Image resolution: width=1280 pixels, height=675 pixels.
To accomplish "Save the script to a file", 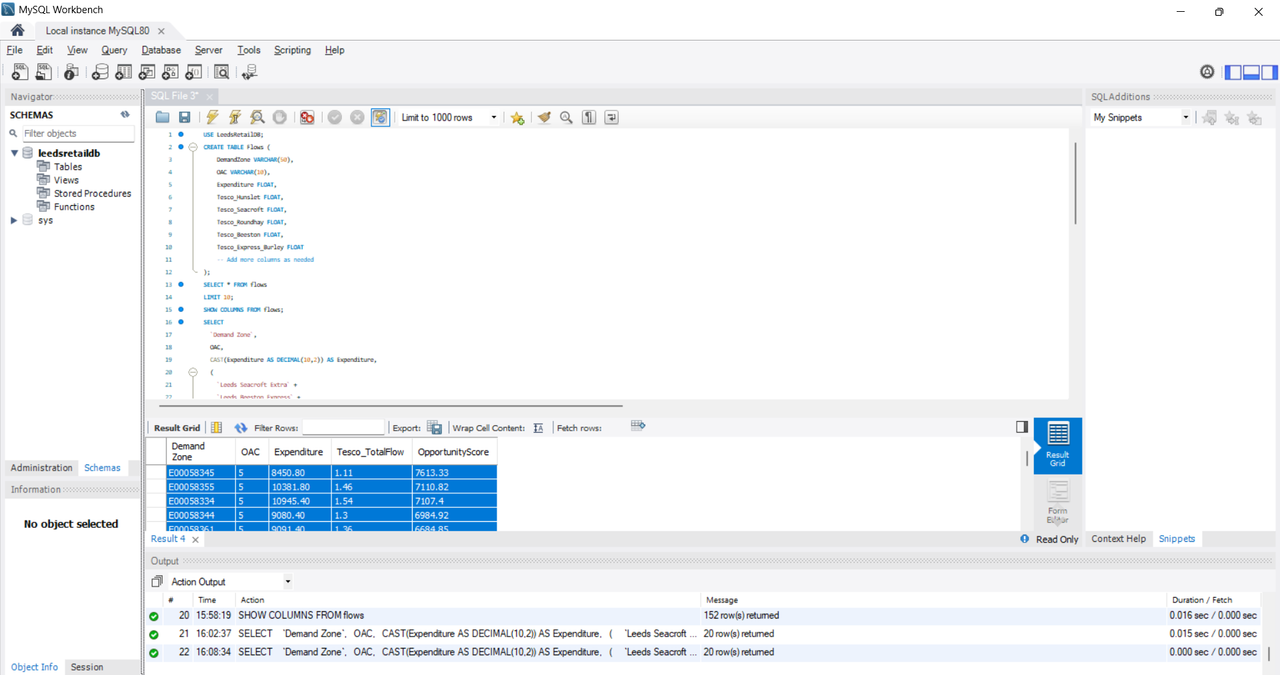I will click(x=184, y=117).
